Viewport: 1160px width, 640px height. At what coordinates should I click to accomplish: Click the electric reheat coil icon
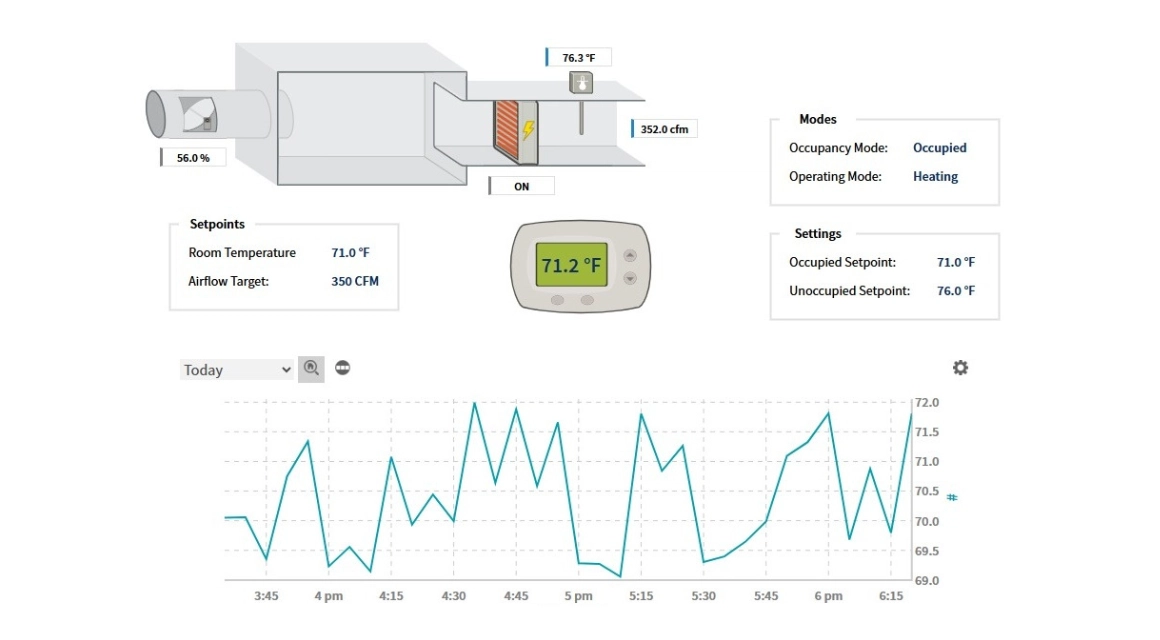pyautogui.click(x=516, y=132)
